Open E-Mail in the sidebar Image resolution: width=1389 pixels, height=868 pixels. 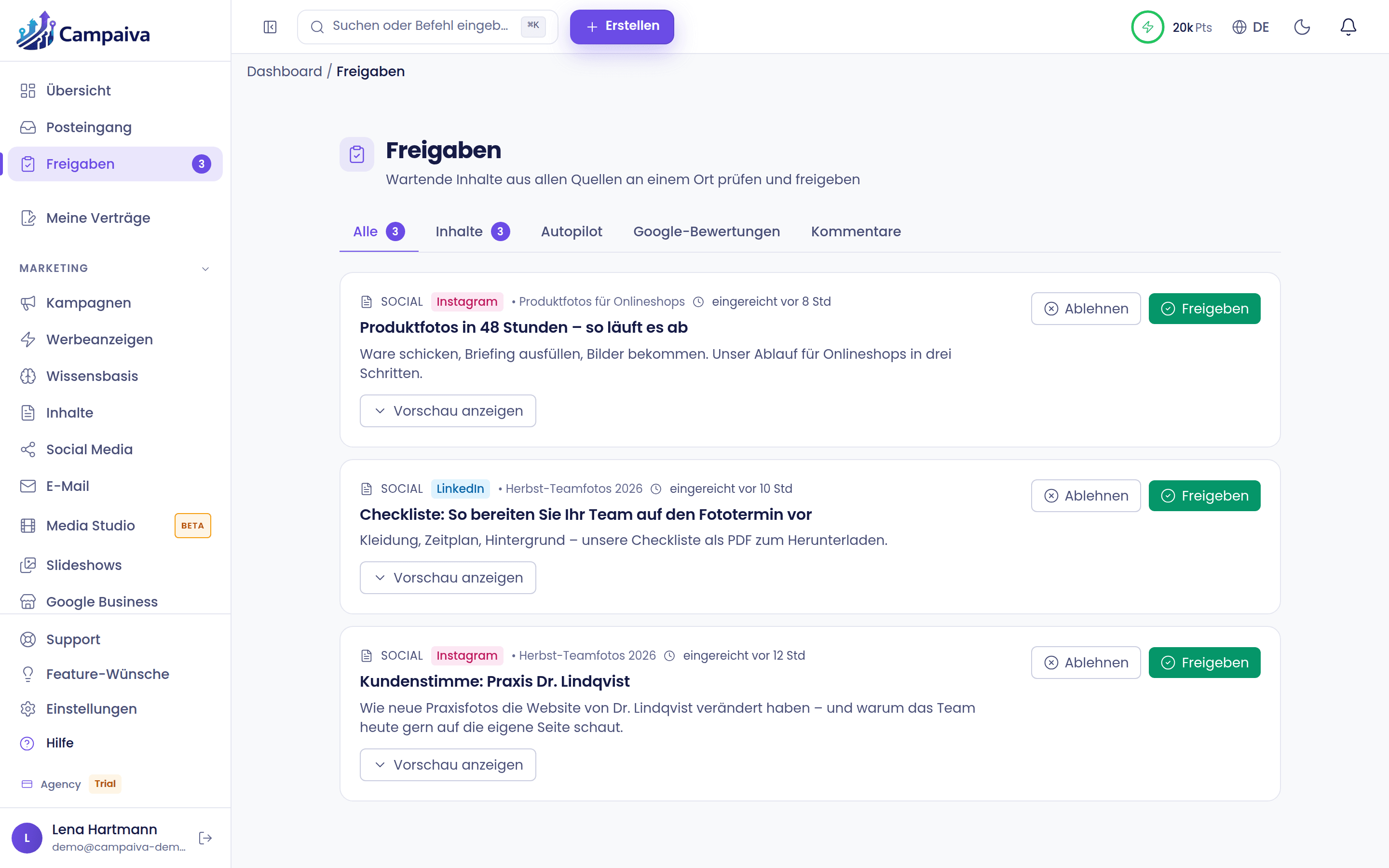pyautogui.click(x=115, y=486)
